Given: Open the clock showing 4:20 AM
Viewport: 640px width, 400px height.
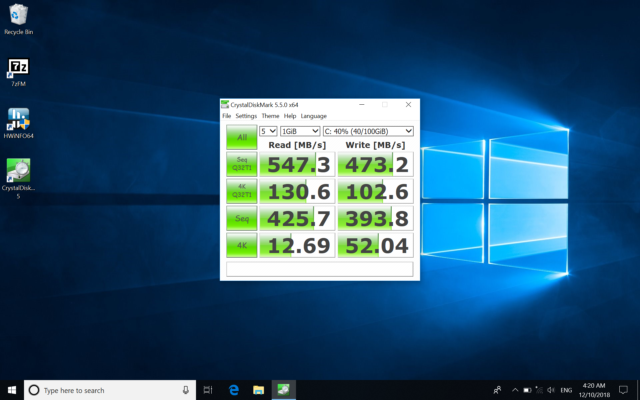Looking at the screenshot, I should (594, 390).
